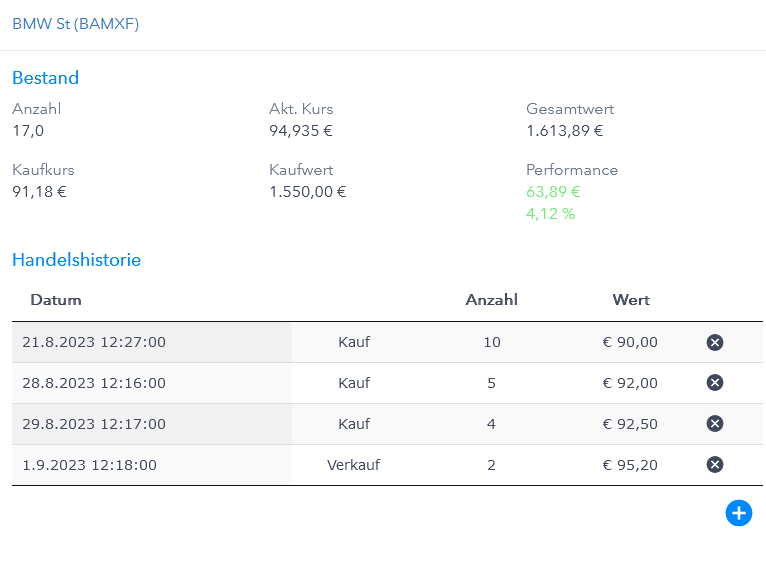
Task: Click the Kaufwert value 1.550,00 €
Action: pos(308,192)
